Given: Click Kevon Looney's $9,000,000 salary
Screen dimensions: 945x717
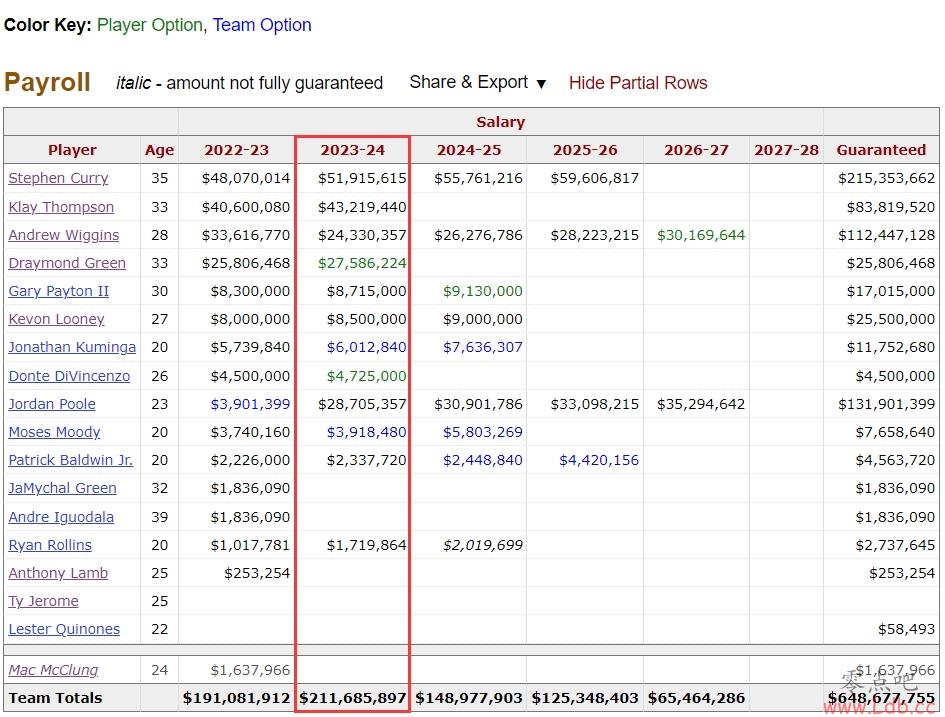Looking at the screenshot, I should (x=483, y=319).
